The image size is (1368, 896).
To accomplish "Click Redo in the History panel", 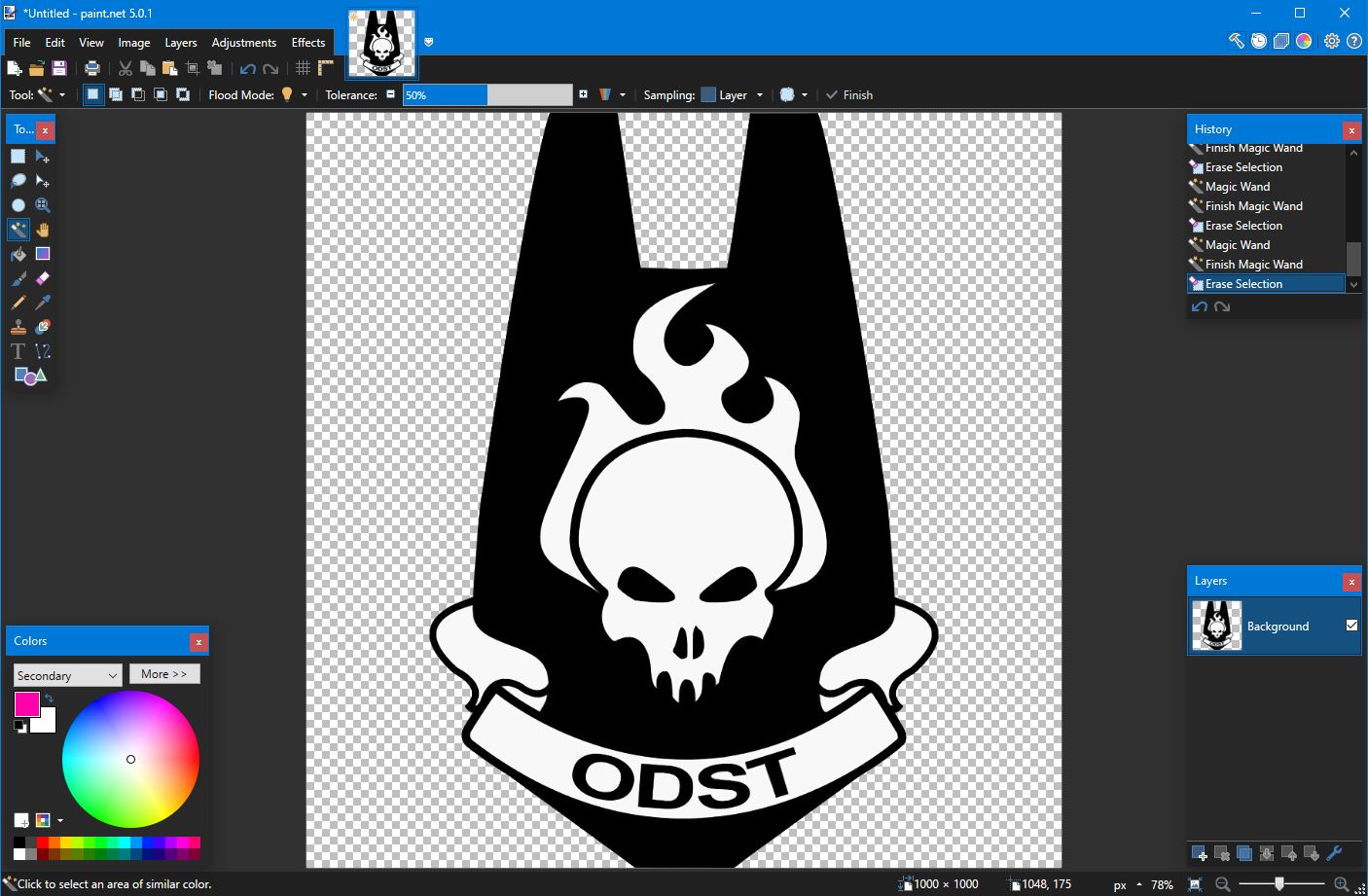I will tap(1223, 306).
